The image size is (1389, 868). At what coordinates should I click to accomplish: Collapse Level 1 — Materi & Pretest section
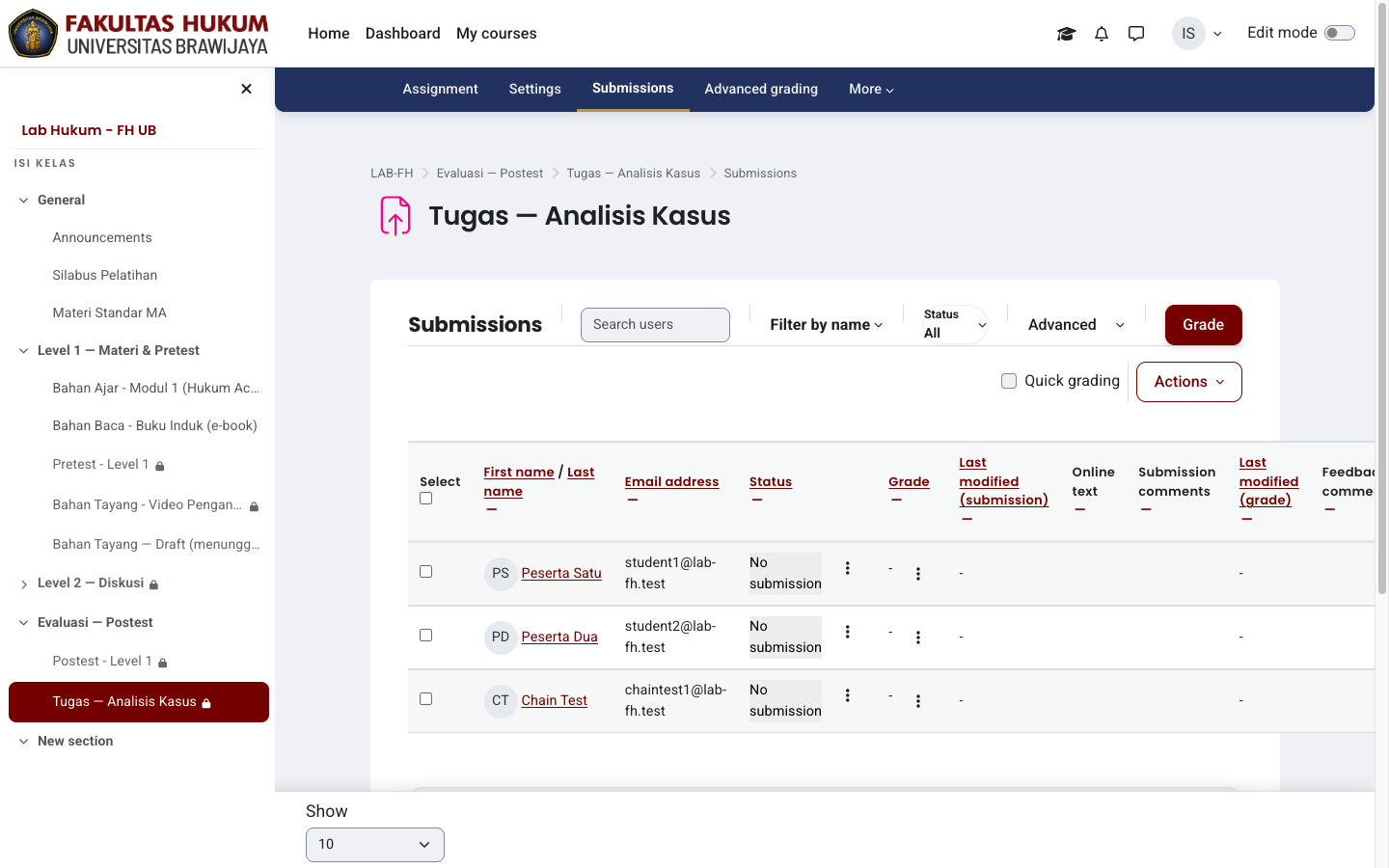click(24, 351)
